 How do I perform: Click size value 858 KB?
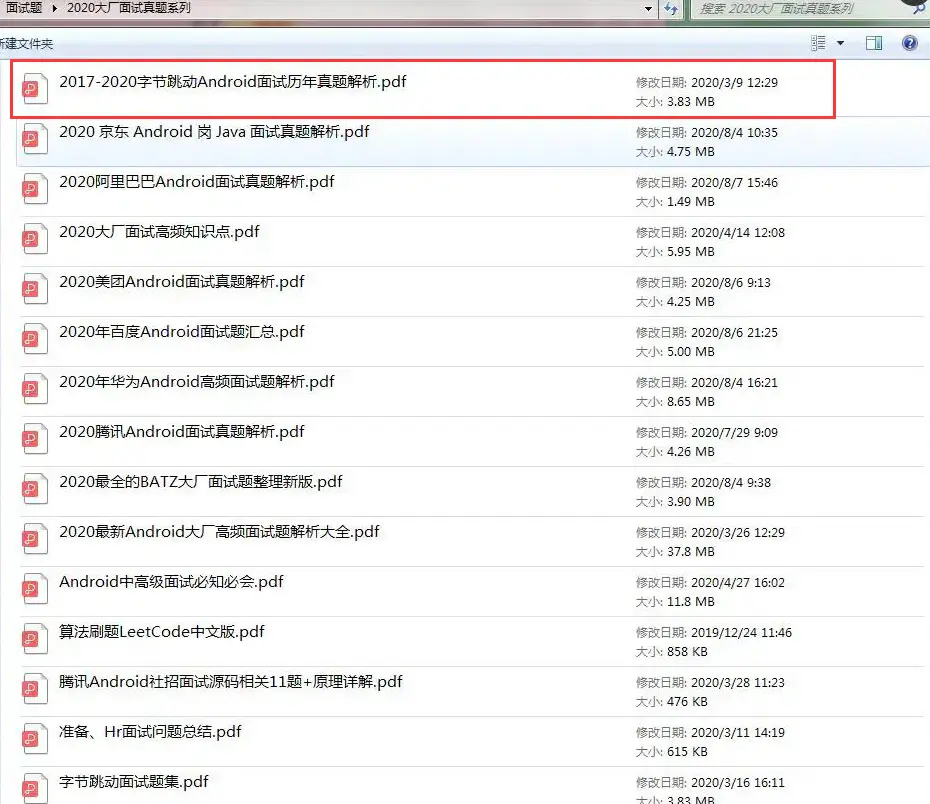pos(687,652)
